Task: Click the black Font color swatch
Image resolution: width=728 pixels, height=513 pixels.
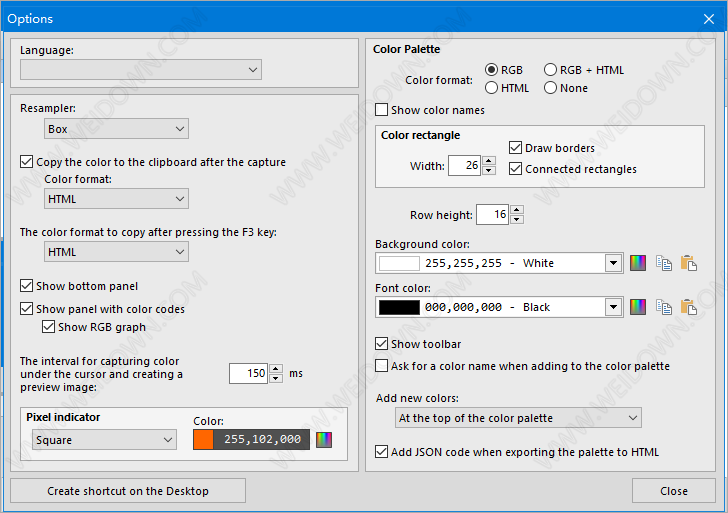Action: pos(399,307)
